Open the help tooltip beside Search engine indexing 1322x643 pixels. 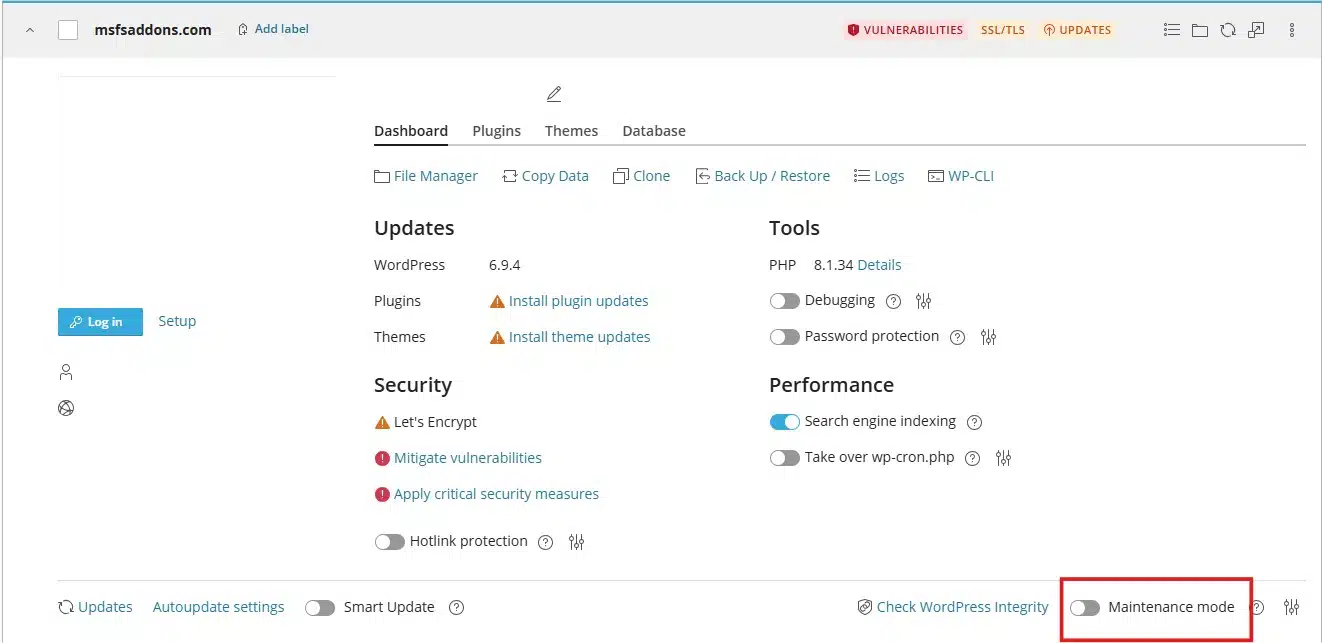point(974,421)
